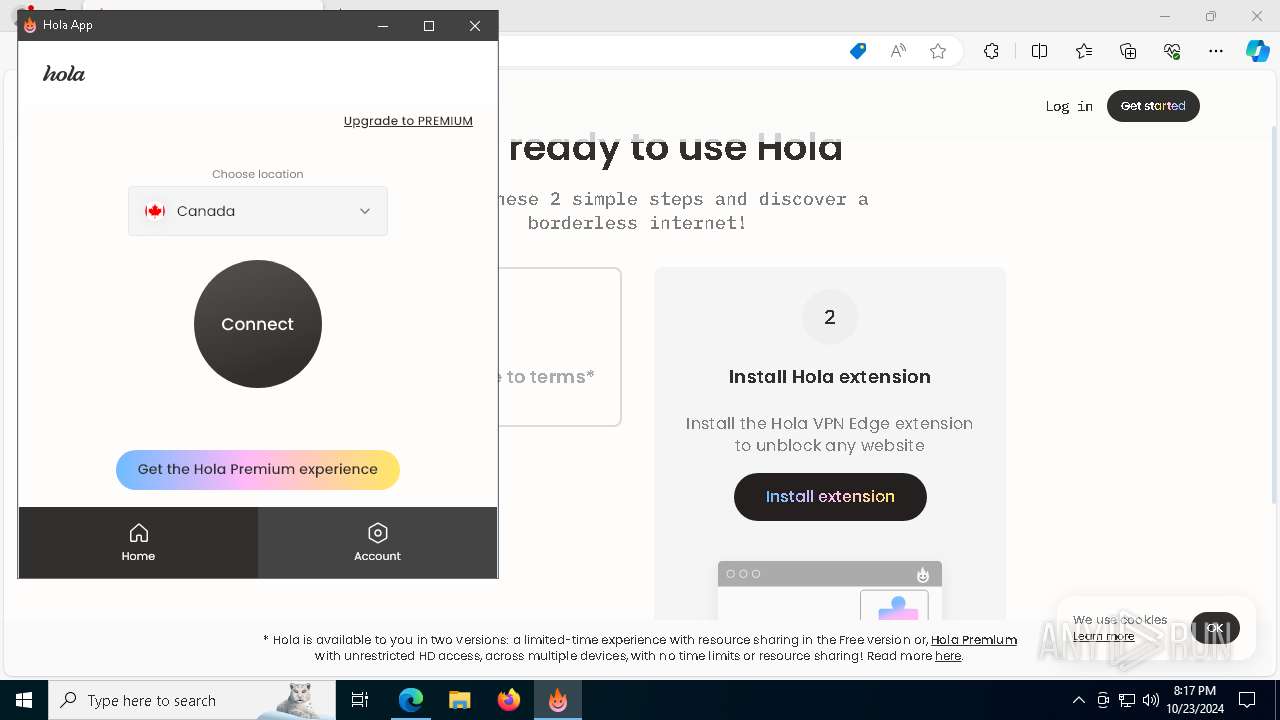Open Firefox from the taskbar
1280x720 pixels.
pyautogui.click(x=509, y=701)
